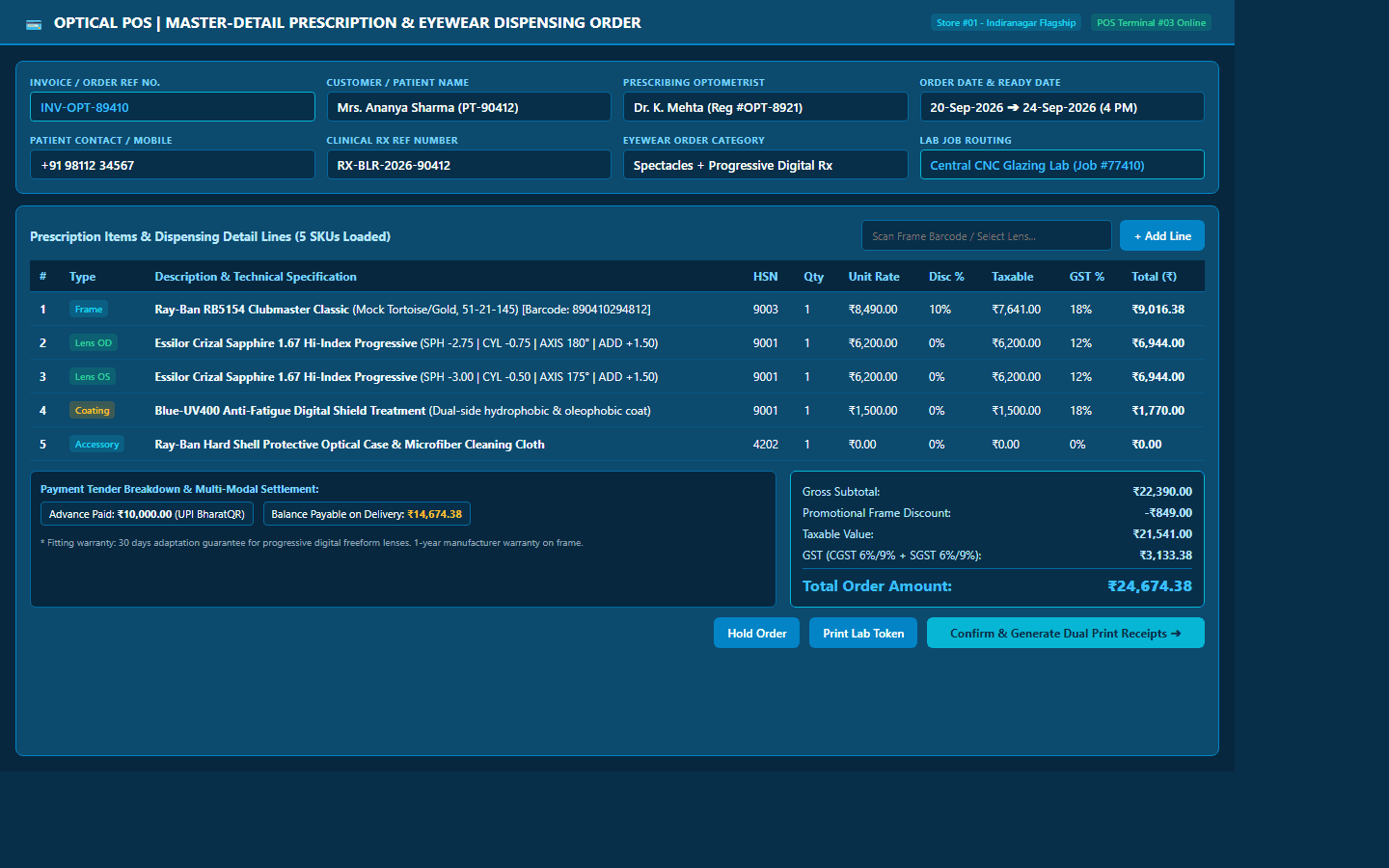Click the Gross Subtotal ₹22,390.00 value
Viewport: 1389px width, 868px height.
[1162, 492]
